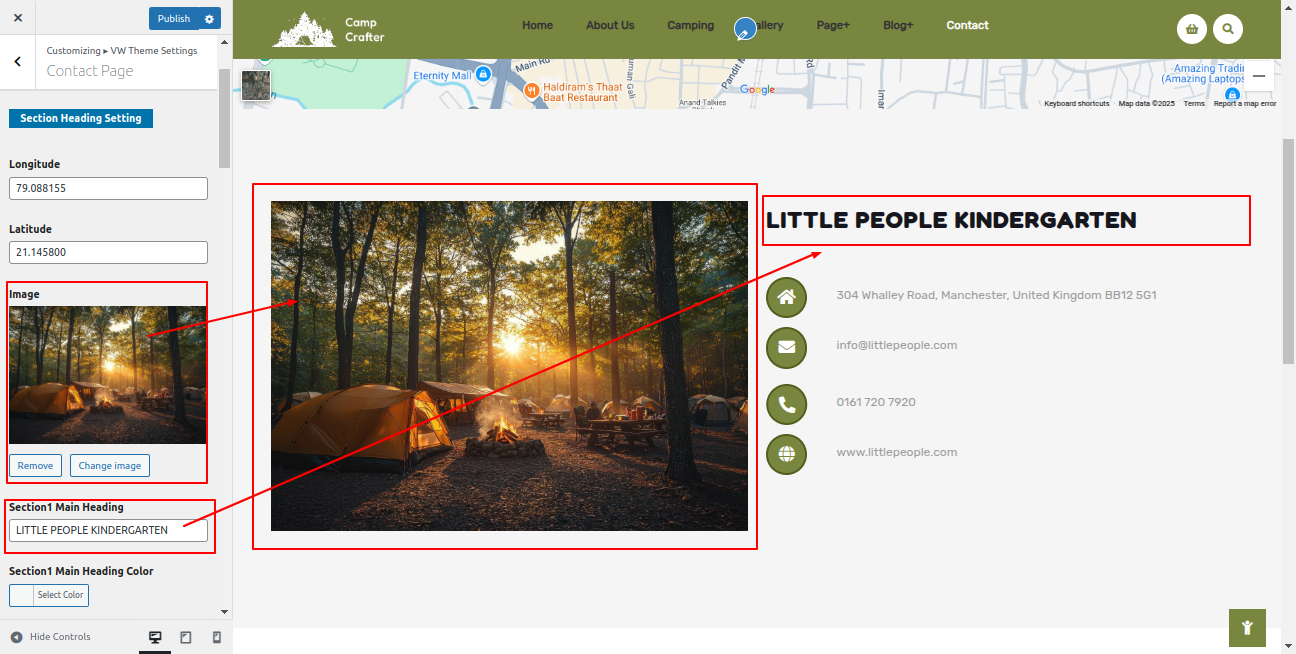Switch to mobile preview mode
The width and height of the screenshot is (1296, 654).
coord(216,637)
